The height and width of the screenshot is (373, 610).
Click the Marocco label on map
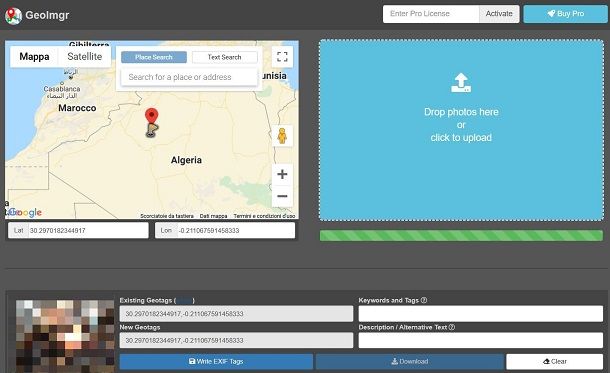coord(77,108)
